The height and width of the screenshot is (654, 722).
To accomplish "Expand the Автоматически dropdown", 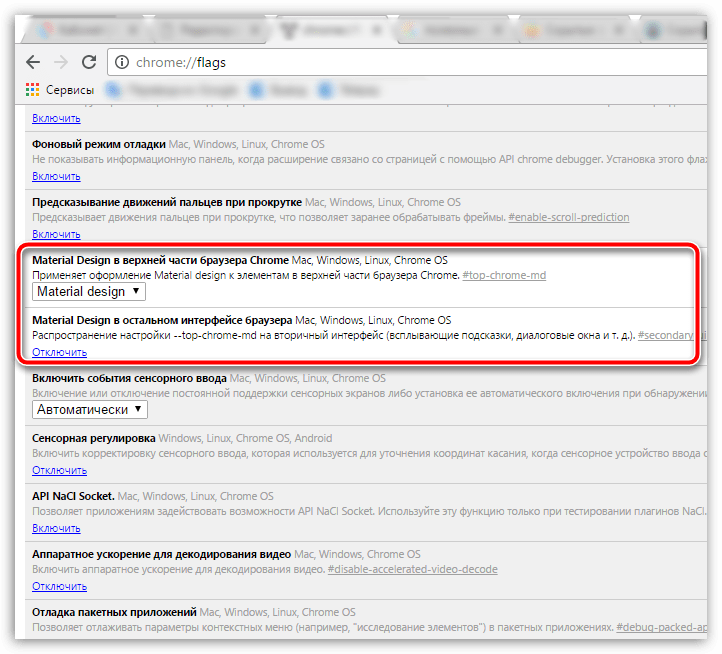I will coord(90,409).
